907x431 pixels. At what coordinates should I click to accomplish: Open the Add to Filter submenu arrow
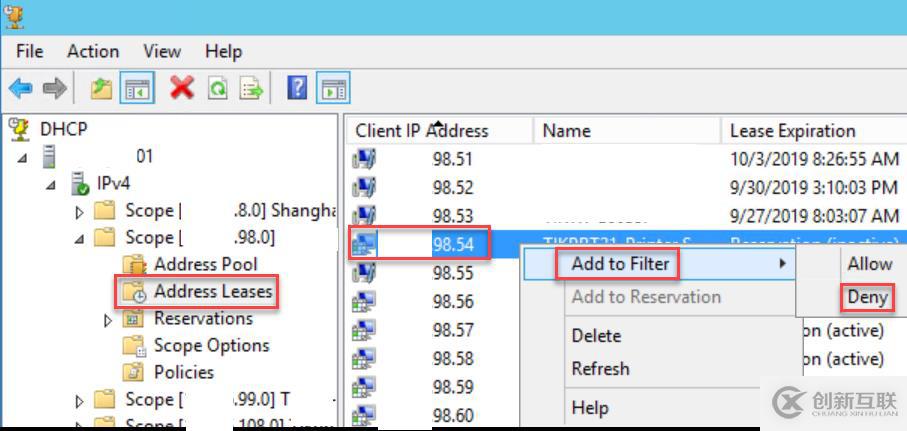[783, 264]
